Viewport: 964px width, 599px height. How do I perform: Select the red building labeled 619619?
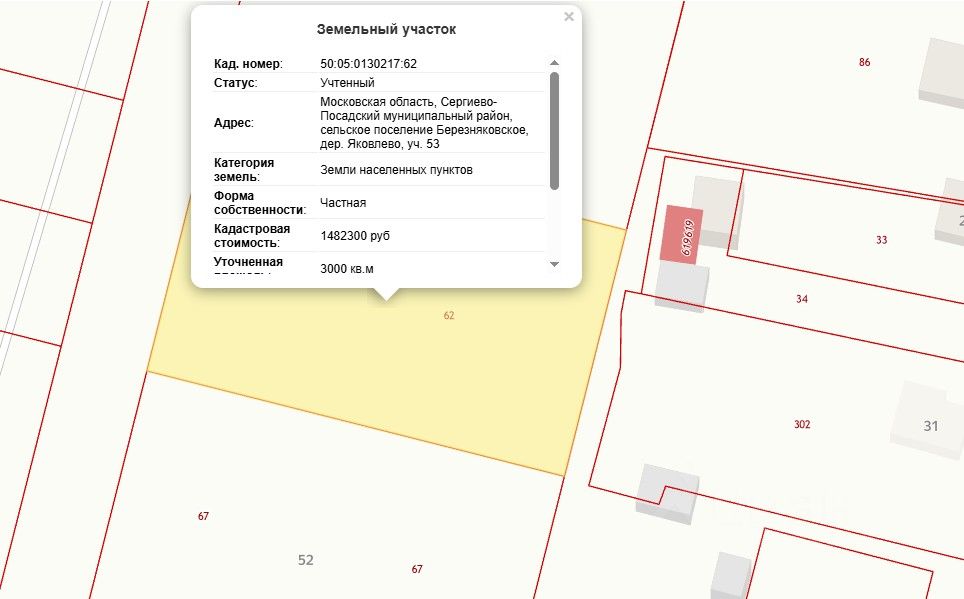pyautogui.click(x=682, y=234)
